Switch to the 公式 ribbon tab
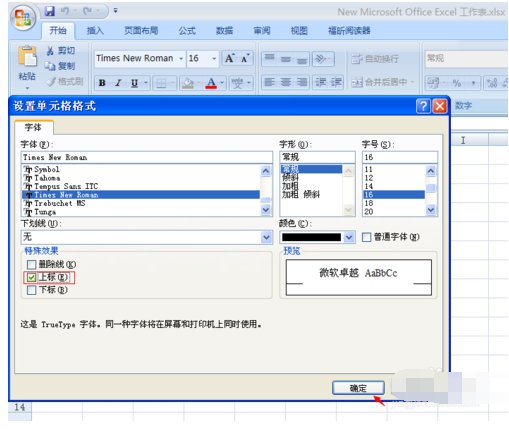Viewport: 509px width, 433px height. tap(187, 31)
